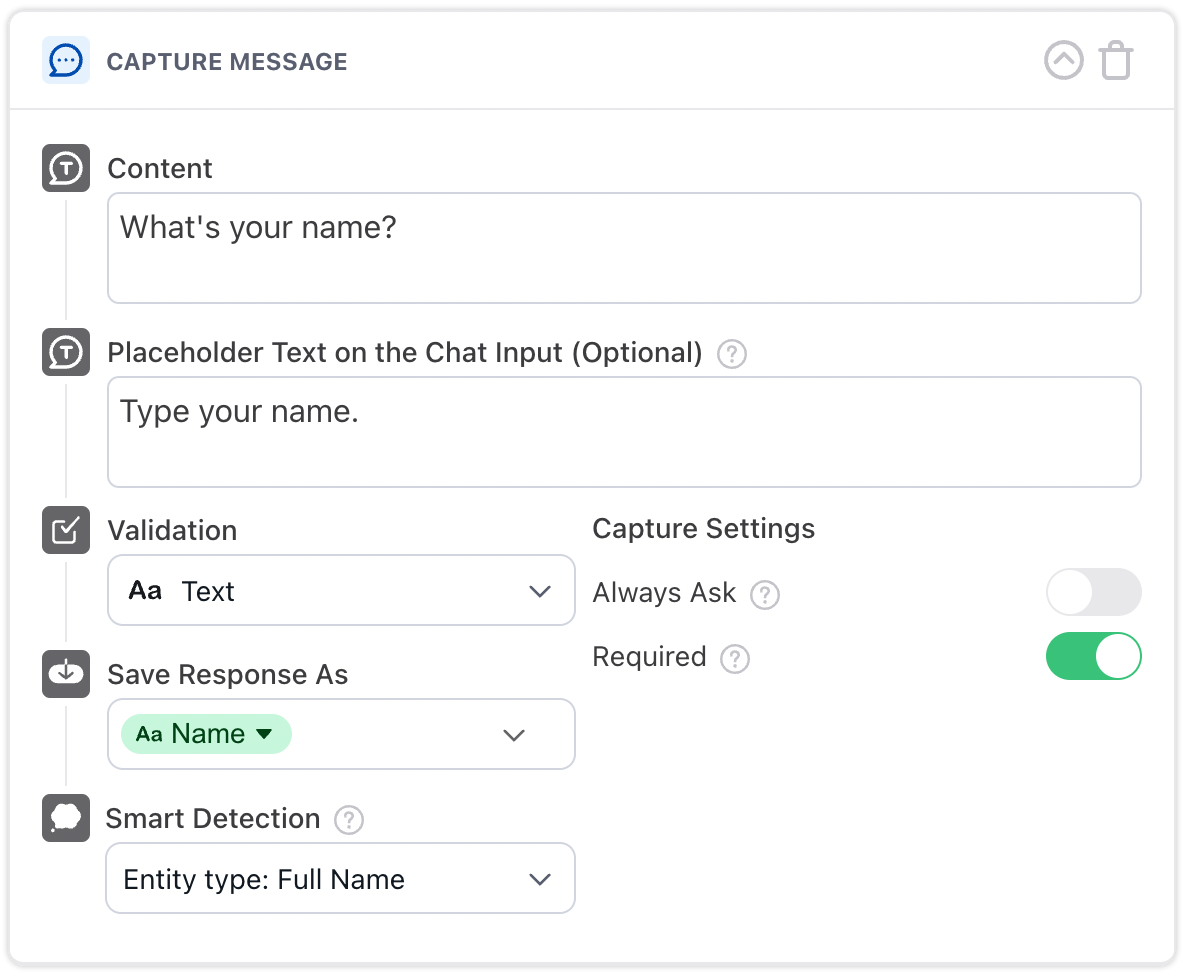Open the Save Response As dropdown
Screen dimensions: 1184x972
point(513,735)
